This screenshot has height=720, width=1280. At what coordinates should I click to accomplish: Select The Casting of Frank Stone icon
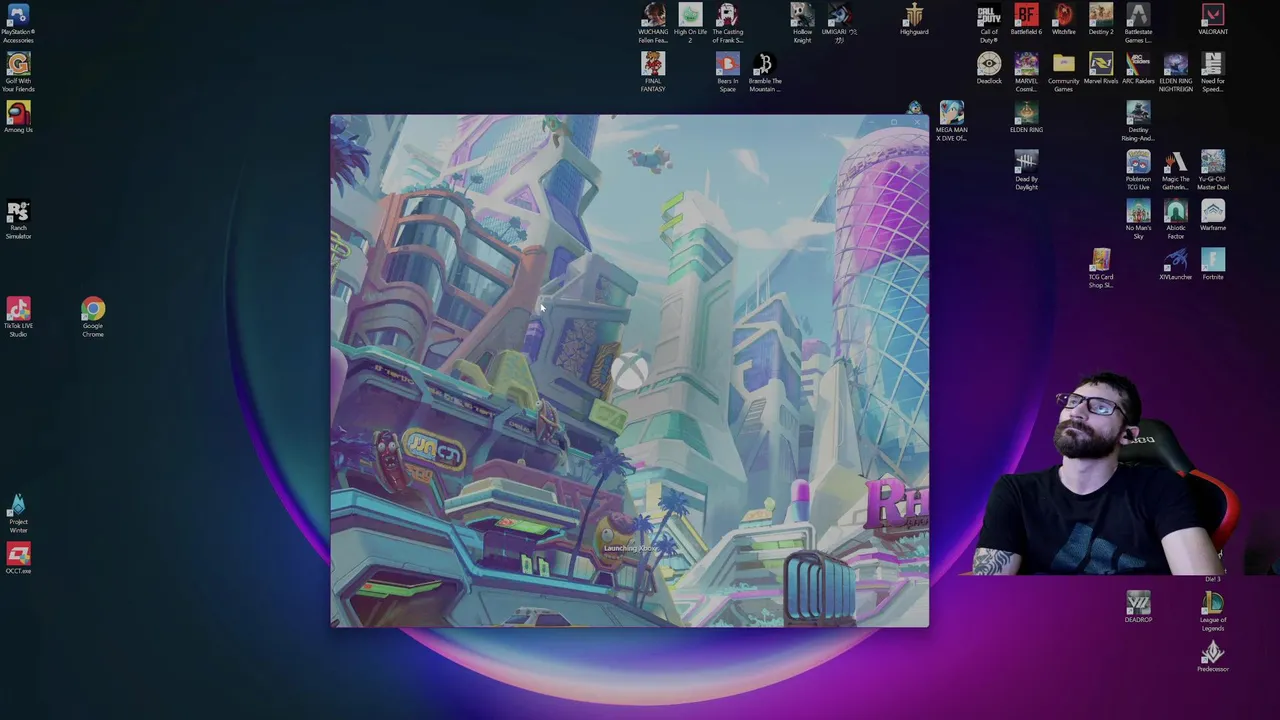click(x=727, y=23)
